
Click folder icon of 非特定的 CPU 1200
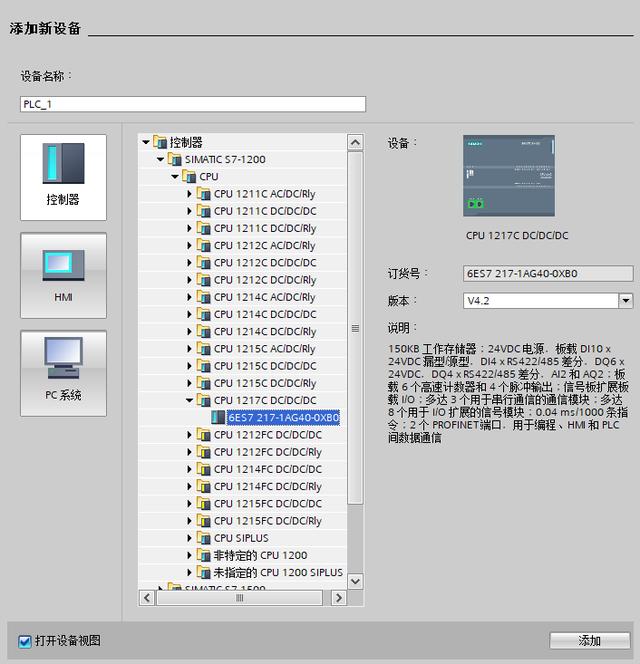pyautogui.click(x=203, y=556)
